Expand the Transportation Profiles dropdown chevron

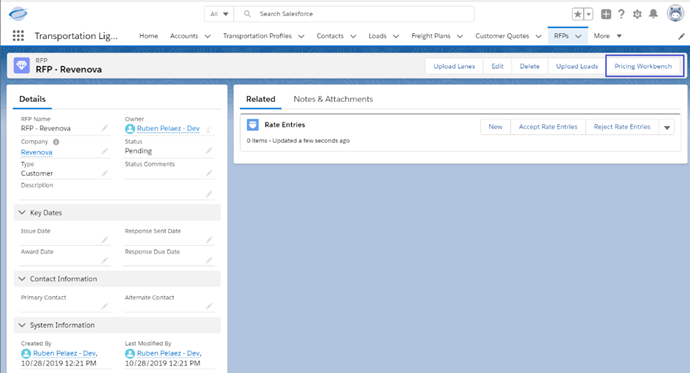coord(301,36)
